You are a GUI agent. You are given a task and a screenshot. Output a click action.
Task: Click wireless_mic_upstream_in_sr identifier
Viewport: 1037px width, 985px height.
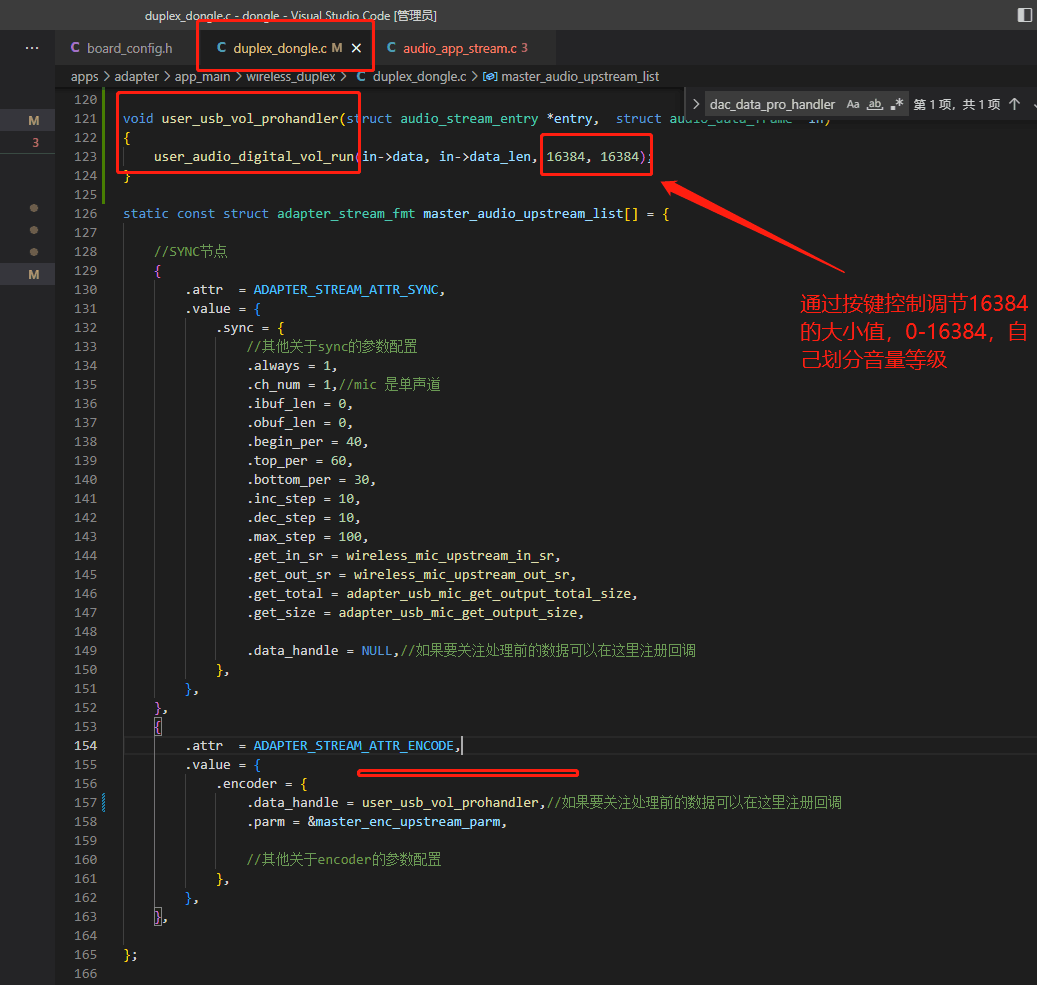(x=450, y=556)
